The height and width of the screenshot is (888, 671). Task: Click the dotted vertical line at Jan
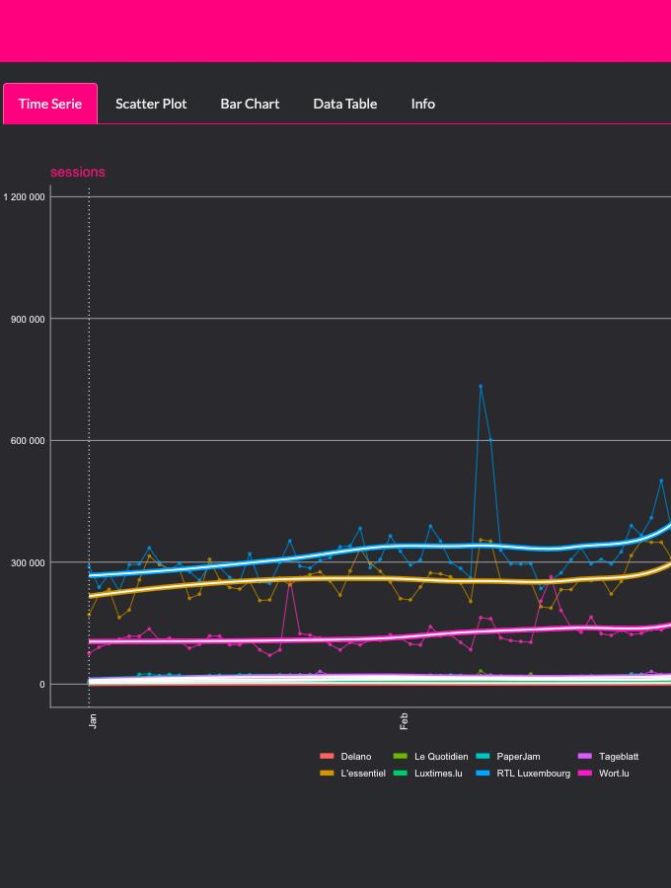coord(89,400)
